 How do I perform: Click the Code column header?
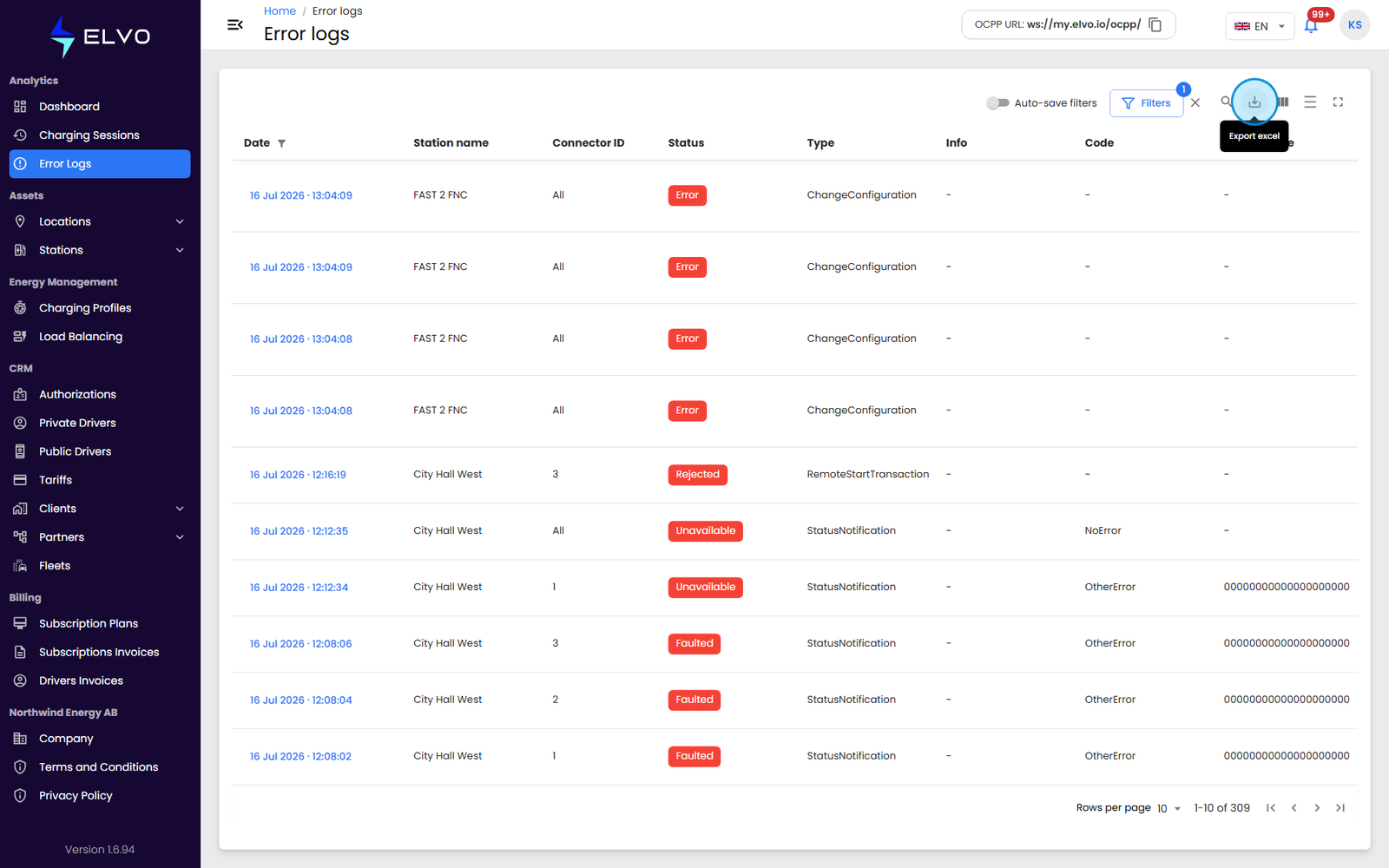point(1099,143)
